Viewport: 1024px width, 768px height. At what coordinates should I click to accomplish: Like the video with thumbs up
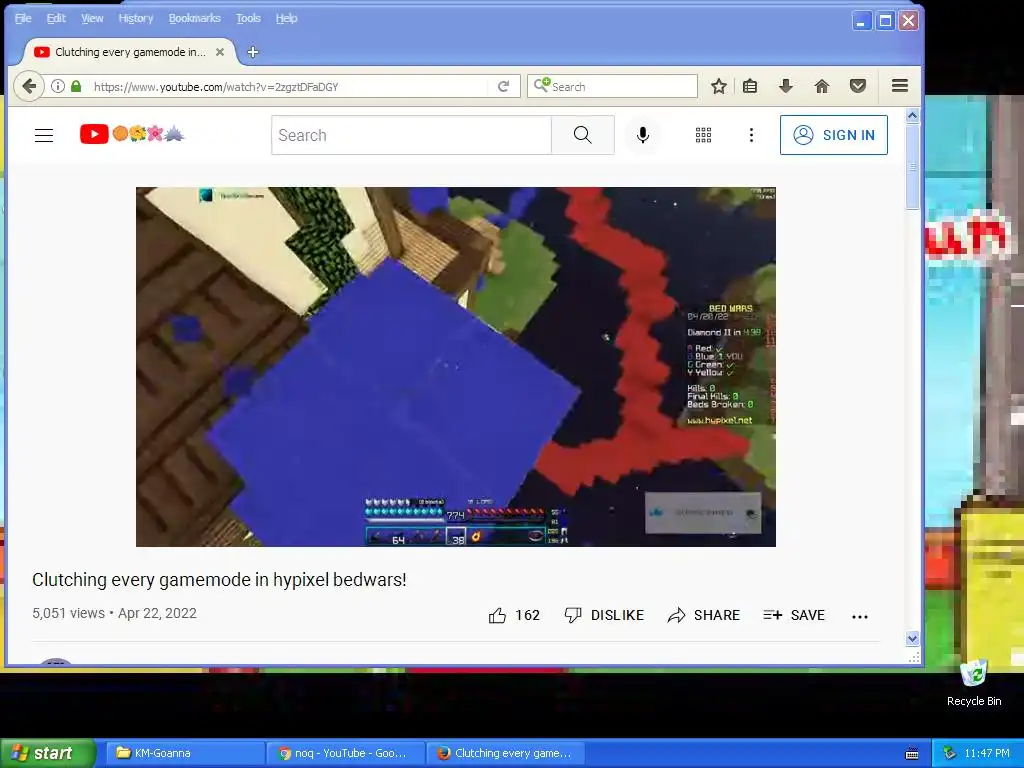click(x=514, y=615)
